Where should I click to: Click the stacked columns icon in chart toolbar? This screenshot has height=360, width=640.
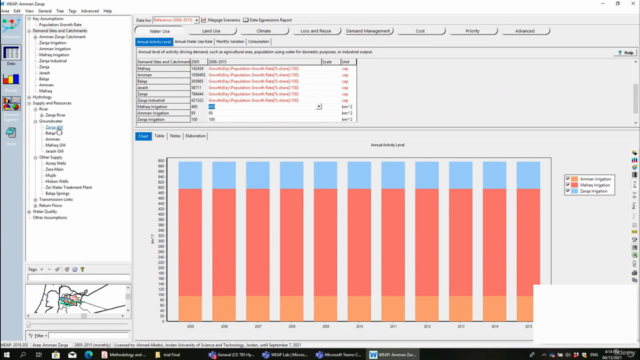coord(634,175)
